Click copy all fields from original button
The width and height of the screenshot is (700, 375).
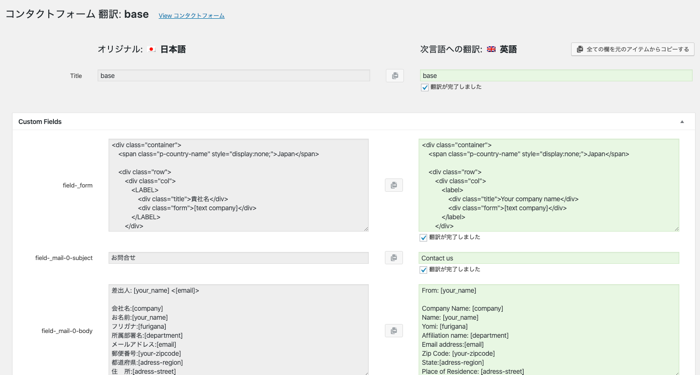pyautogui.click(x=633, y=49)
